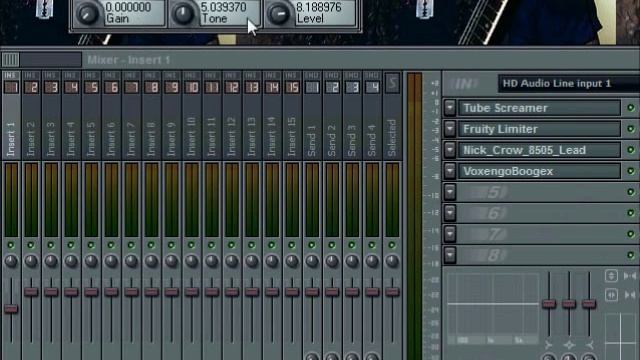Open effect slot 5 menu arrow
This screenshot has width=640, height=360.
pyautogui.click(x=450, y=192)
